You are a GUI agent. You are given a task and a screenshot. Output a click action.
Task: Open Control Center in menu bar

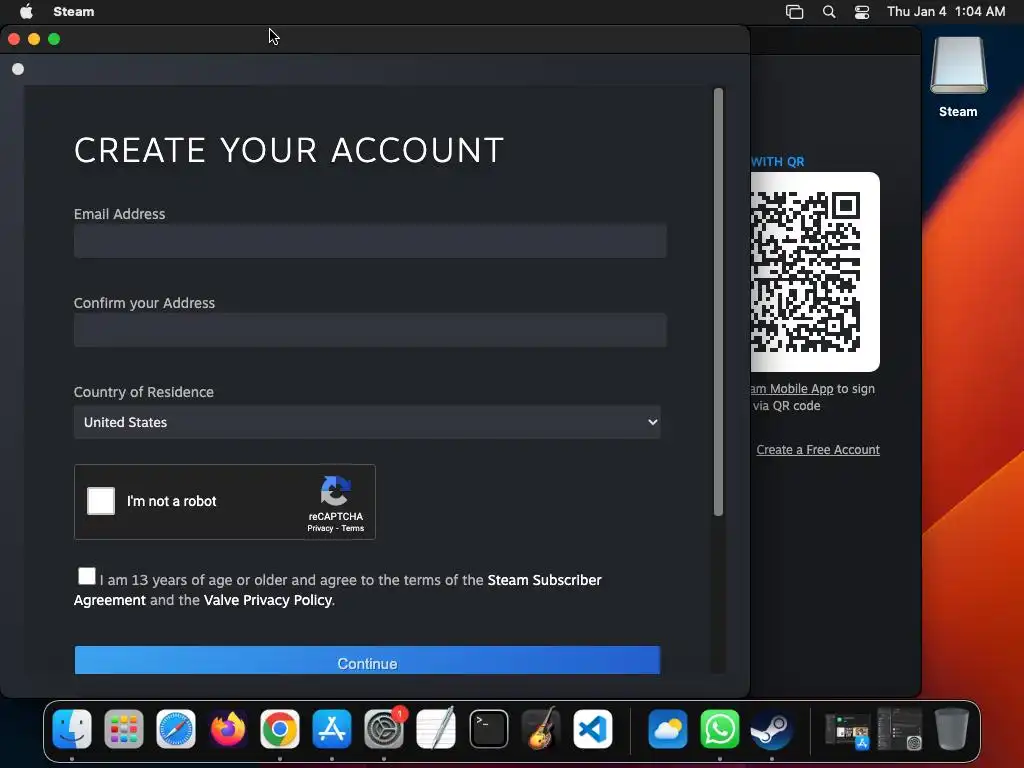tap(862, 12)
